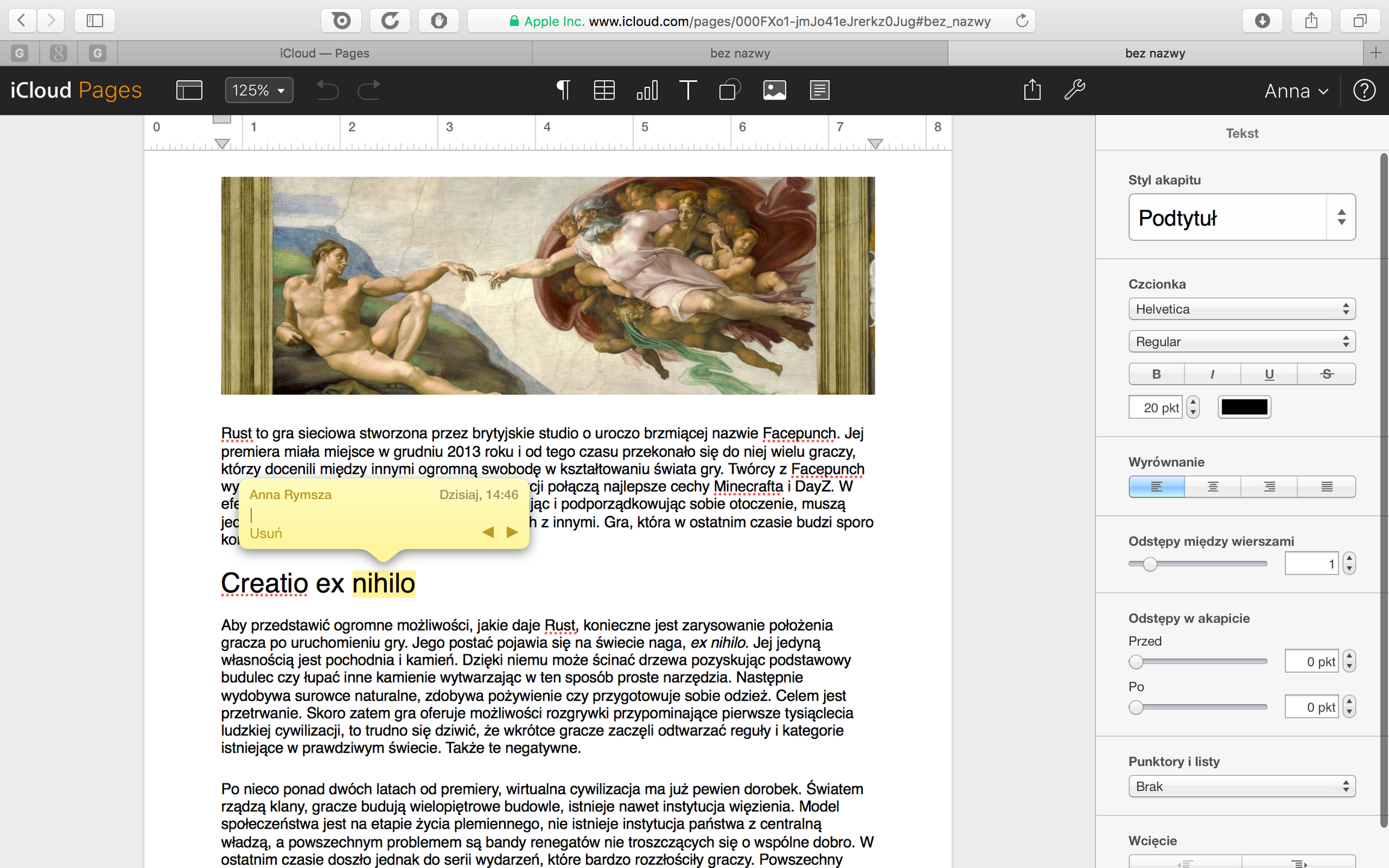The image size is (1389, 868).
Task: Center-align the text
Action: tap(1212, 486)
